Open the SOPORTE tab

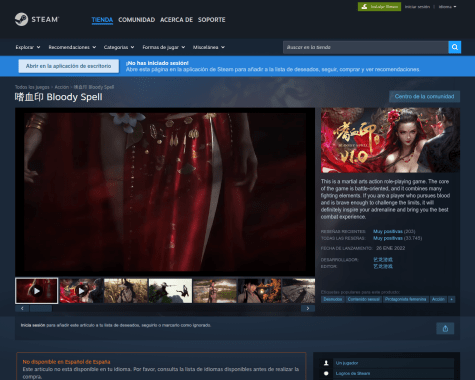[211, 20]
